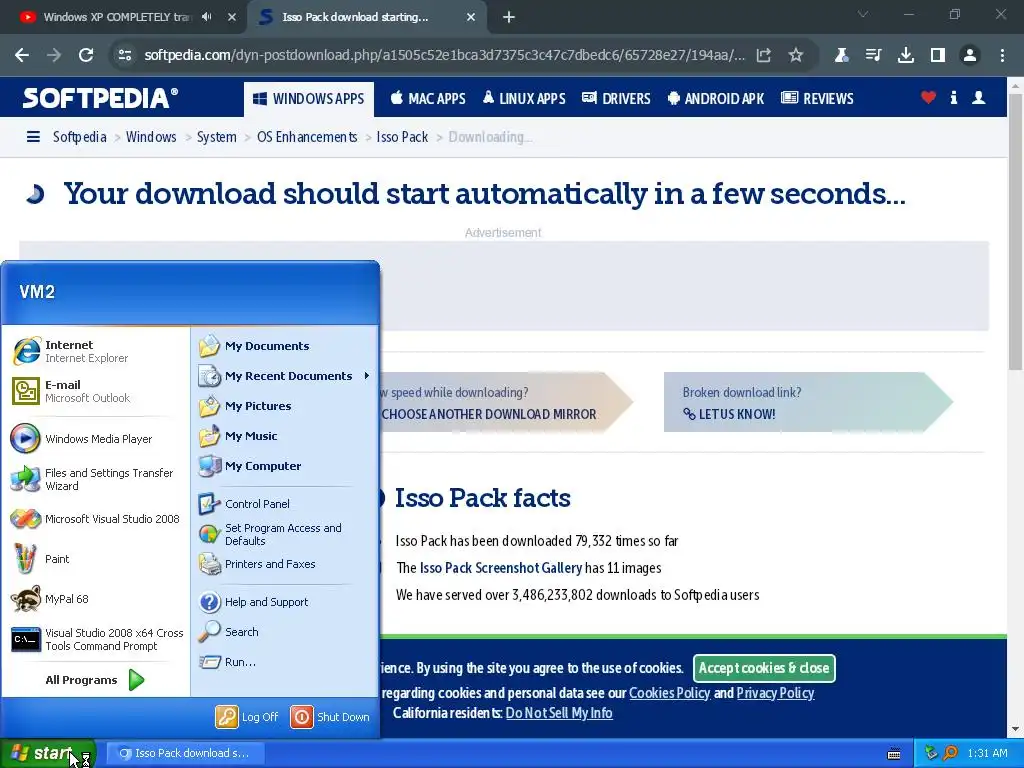The width and height of the screenshot is (1024, 768).
Task: Click the Windows start button
Action: 48,753
